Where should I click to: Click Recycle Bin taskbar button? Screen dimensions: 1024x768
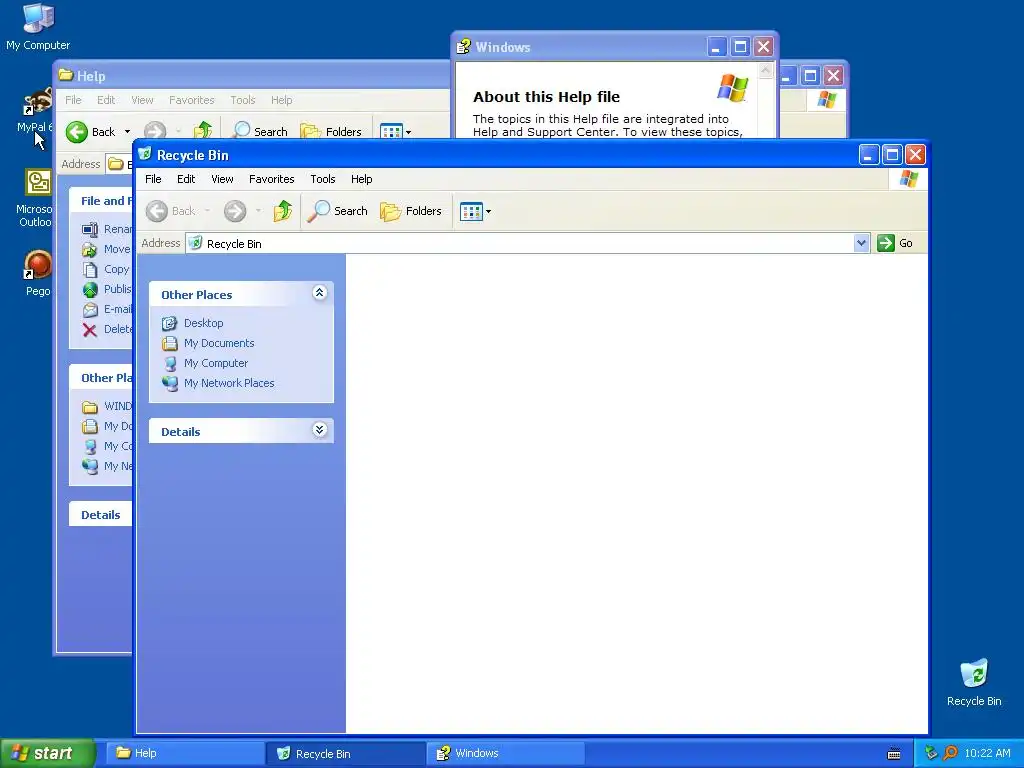[x=345, y=754]
